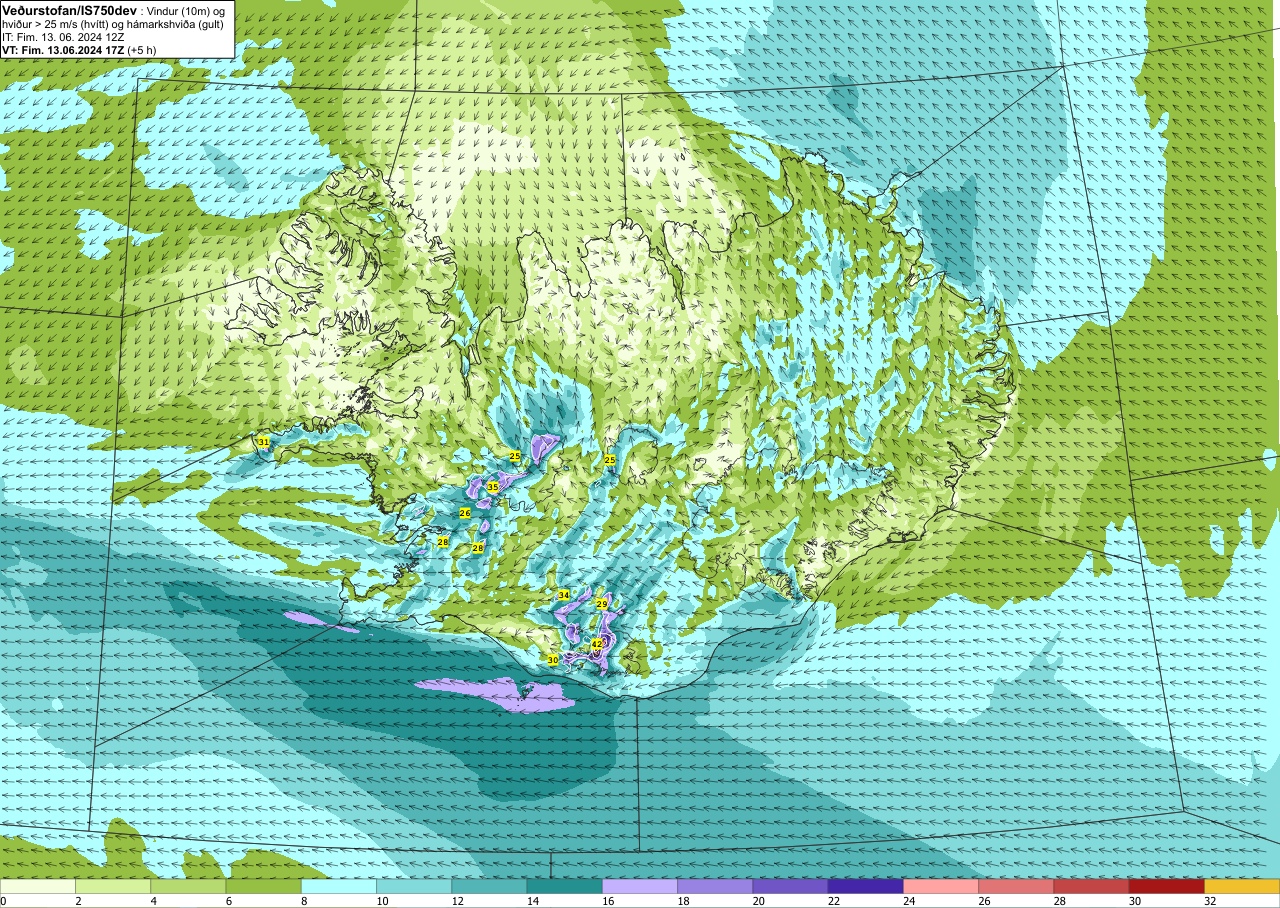Click the yellow gust label 35
The height and width of the screenshot is (908, 1280).
pyautogui.click(x=493, y=487)
